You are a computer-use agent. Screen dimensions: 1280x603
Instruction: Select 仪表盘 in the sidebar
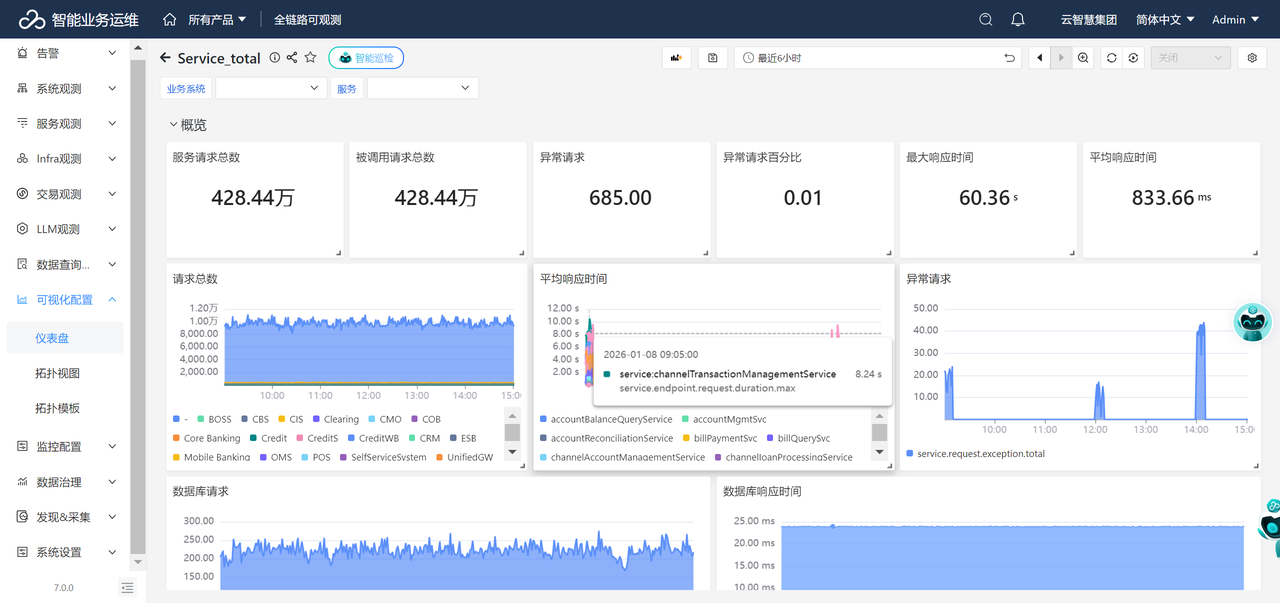click(x=52, y=338)
